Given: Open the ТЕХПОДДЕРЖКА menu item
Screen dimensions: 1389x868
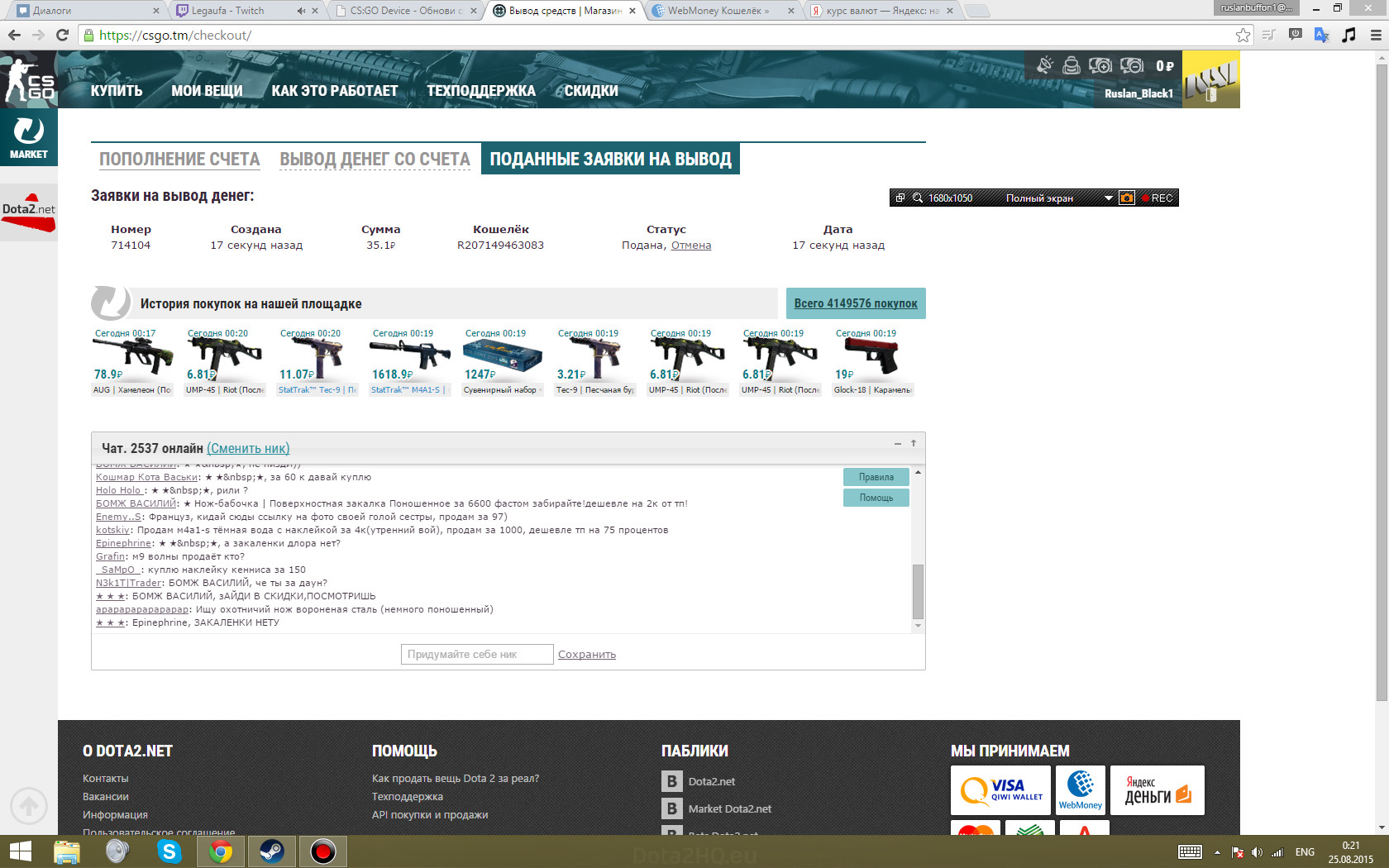Looking at the screenshot, I should tap(481, 91).
